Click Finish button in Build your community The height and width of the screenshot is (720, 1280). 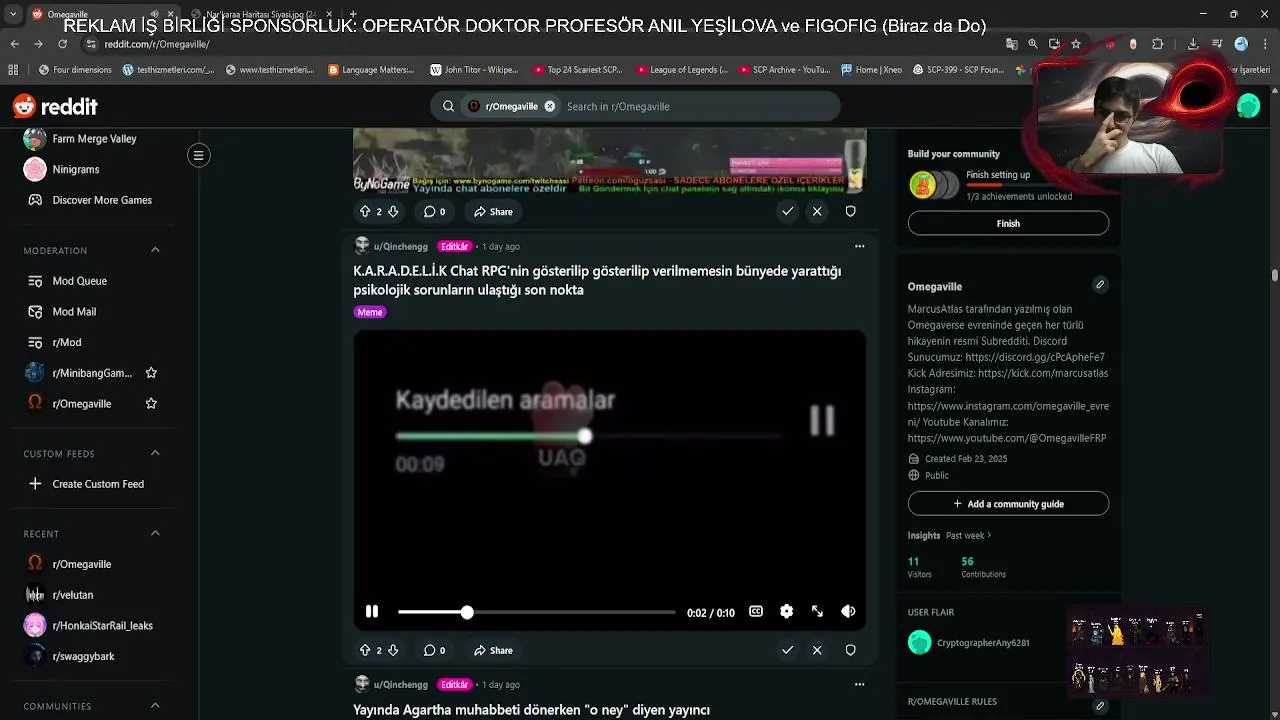[x=1008, y=223]
